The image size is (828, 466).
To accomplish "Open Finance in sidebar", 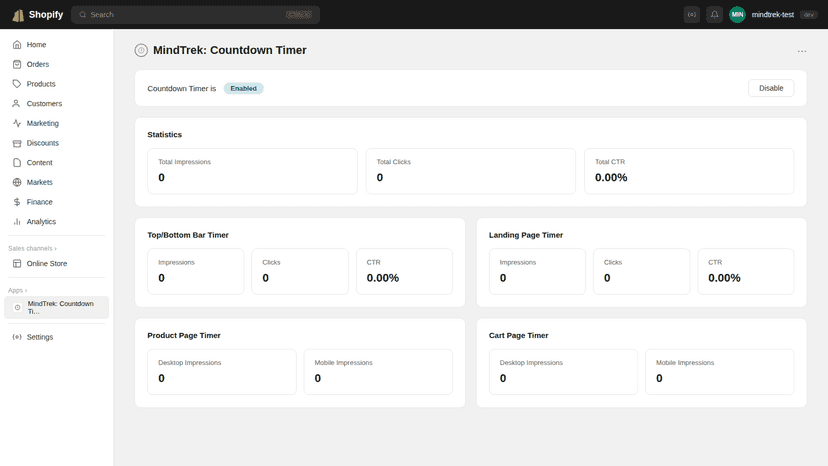I will point(57,202).
